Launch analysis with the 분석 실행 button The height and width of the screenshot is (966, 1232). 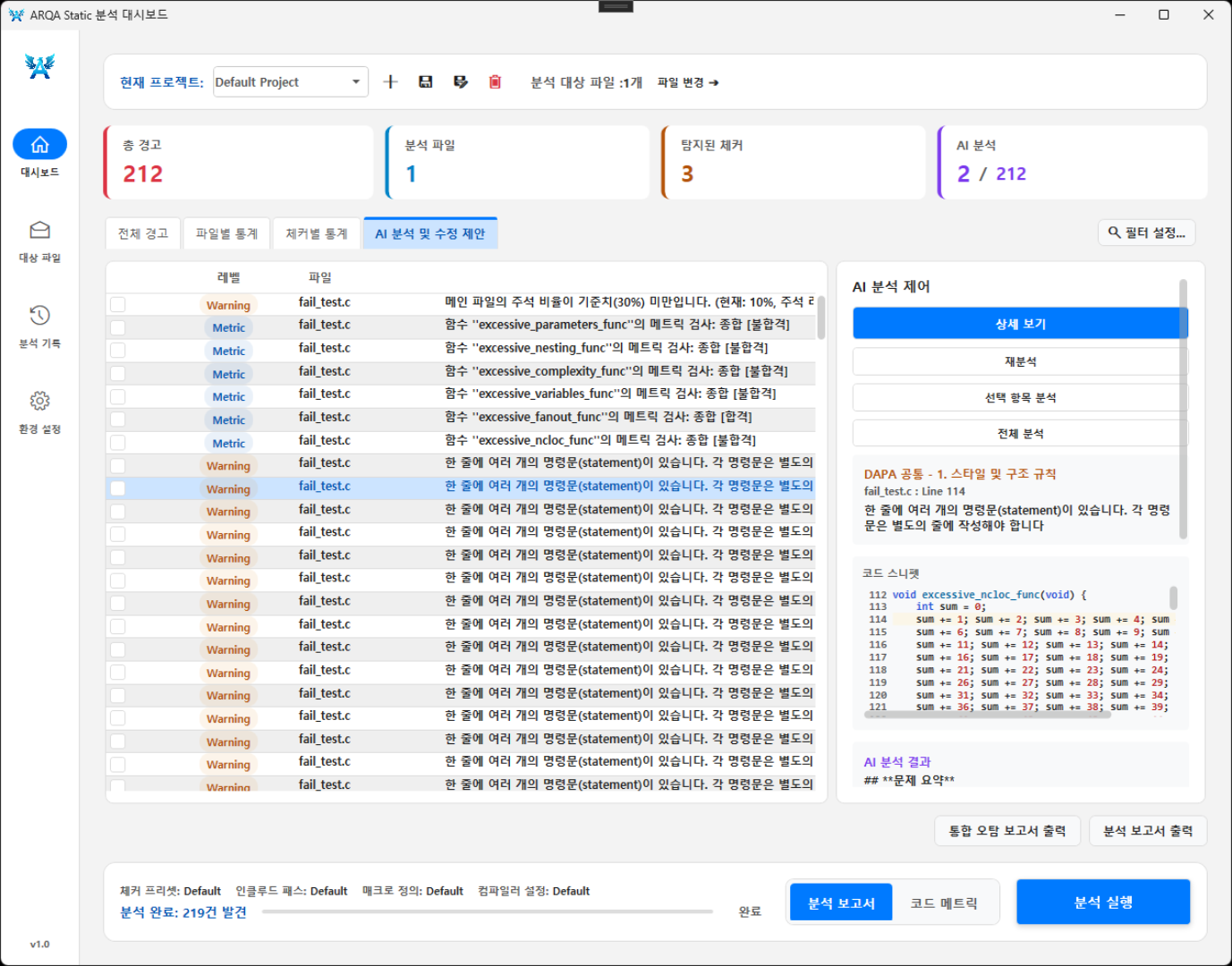tap(1103, 902)
